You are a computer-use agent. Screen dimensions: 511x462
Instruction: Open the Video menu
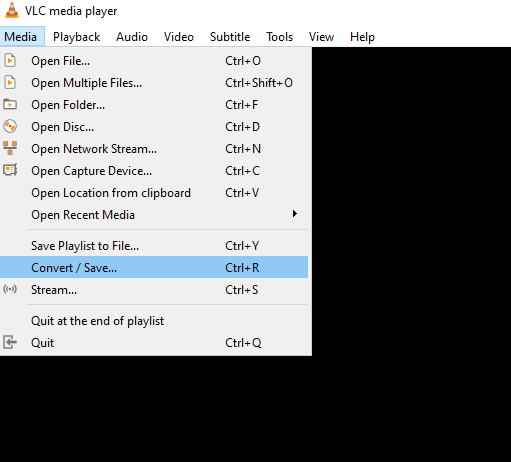tap(179, 37)
